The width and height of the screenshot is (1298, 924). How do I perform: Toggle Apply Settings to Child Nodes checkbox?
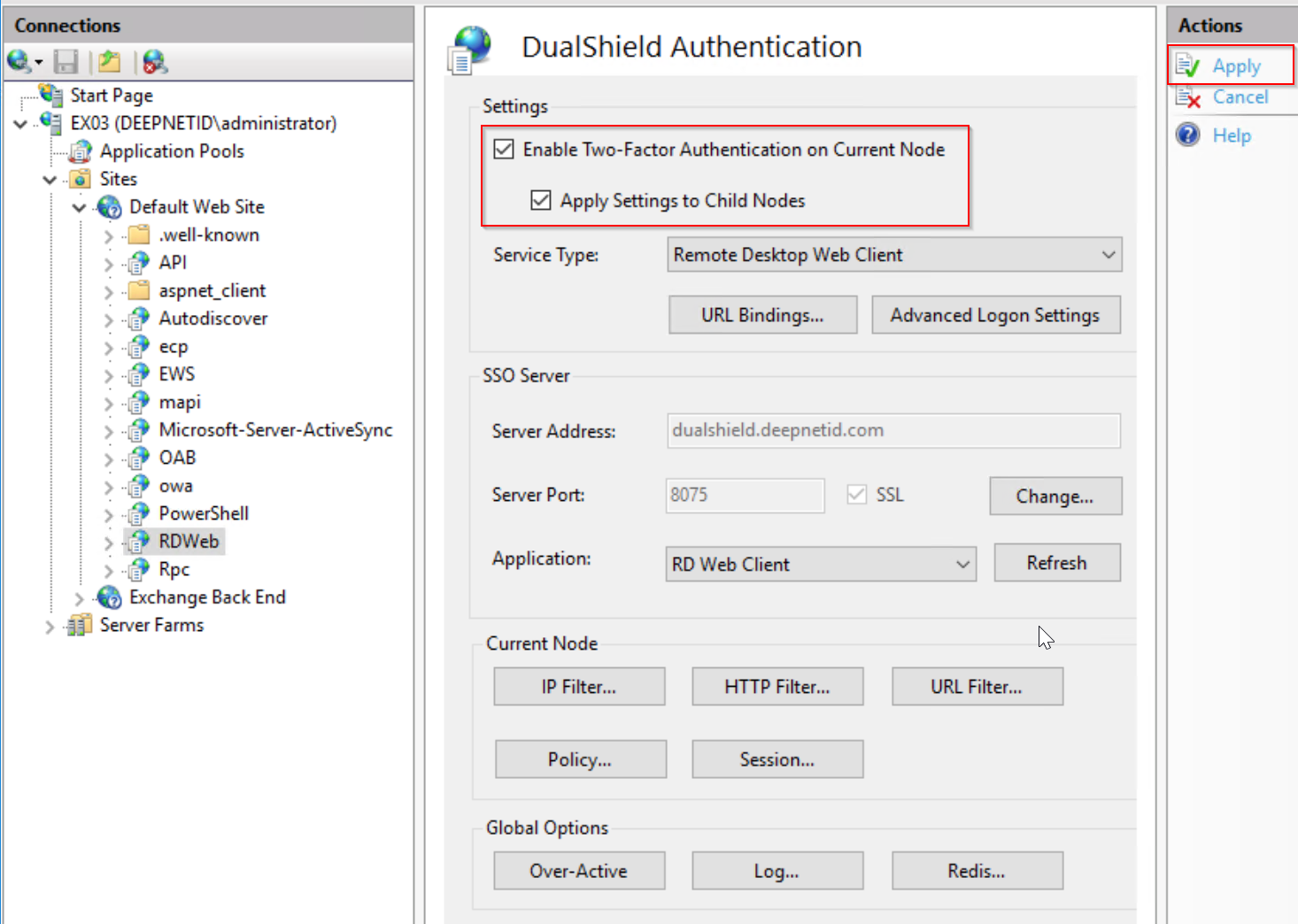point(541,201)
